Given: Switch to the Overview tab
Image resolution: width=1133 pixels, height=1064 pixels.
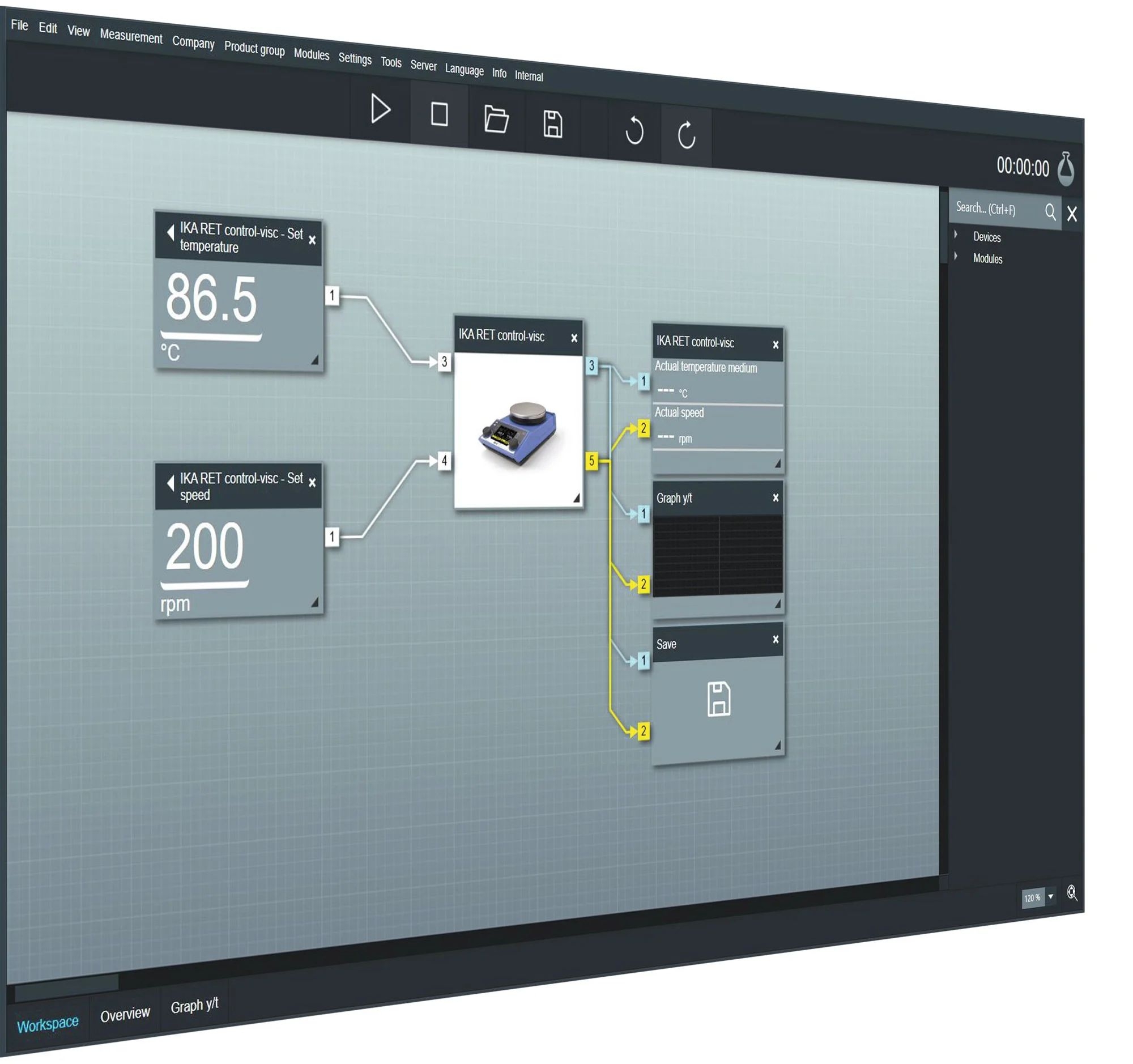Looking at the screenshot, I should (x=125, y=1014).
